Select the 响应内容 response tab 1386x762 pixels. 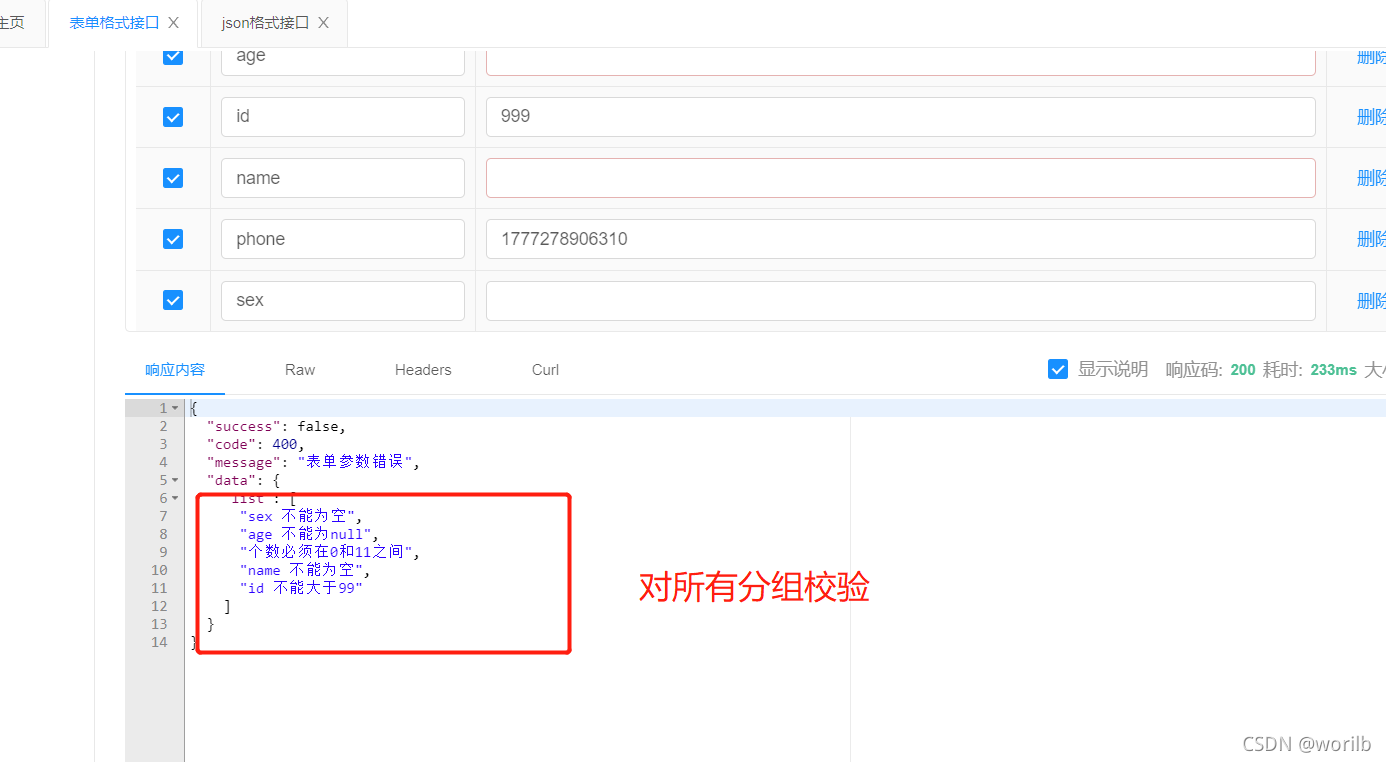coord(175,370)
